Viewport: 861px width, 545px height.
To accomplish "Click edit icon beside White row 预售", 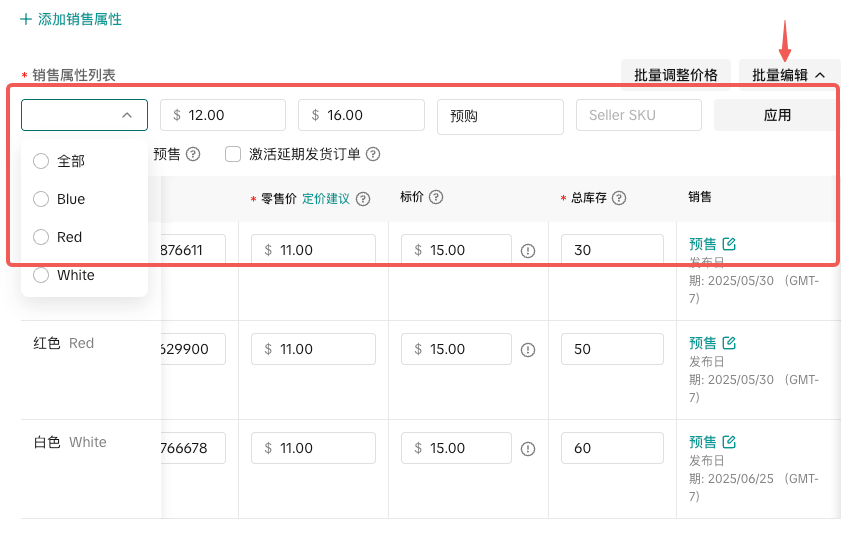I will pos(729,442).
